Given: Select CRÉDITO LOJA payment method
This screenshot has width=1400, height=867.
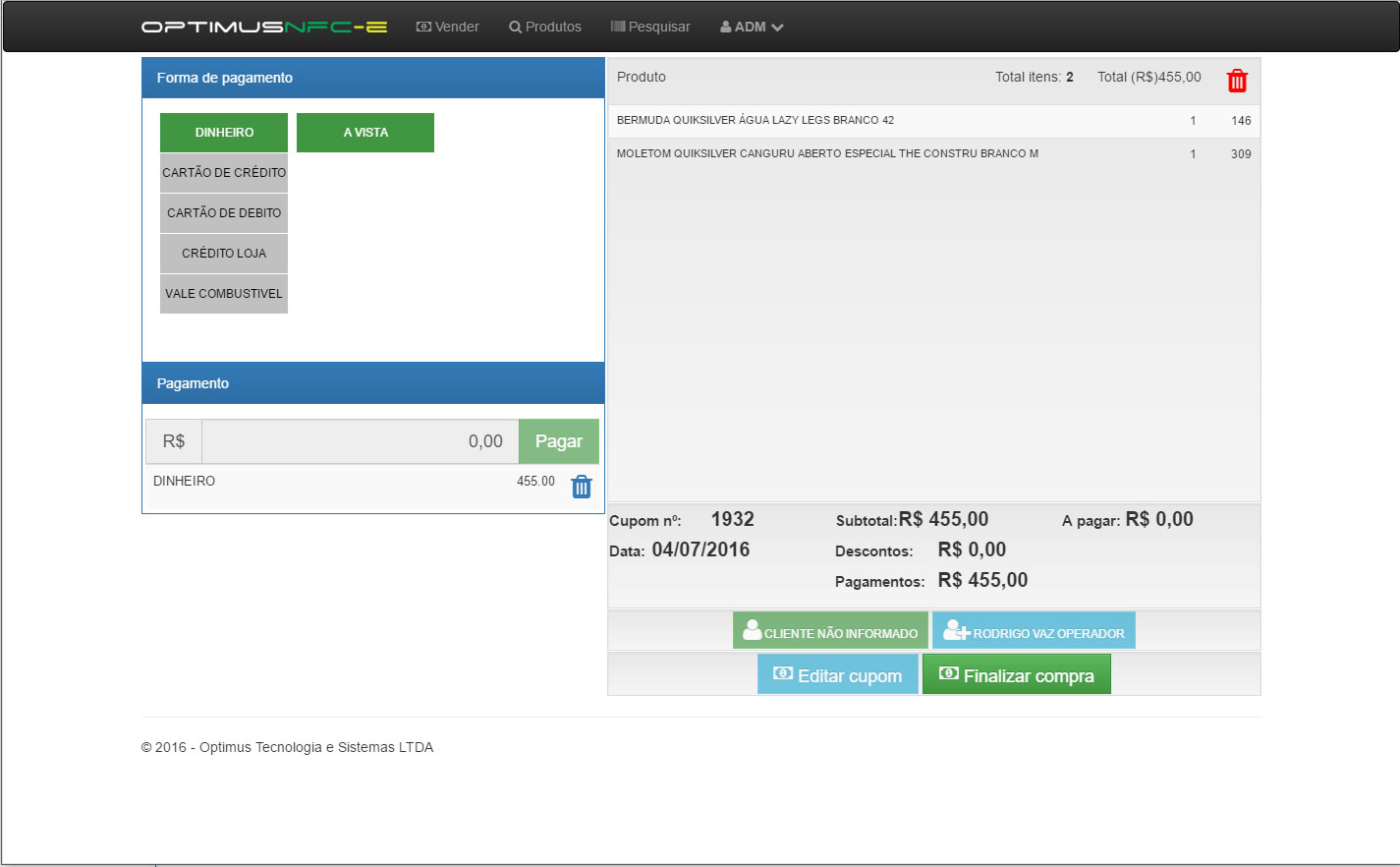Looking at the screenshot, I should point(224,254).
